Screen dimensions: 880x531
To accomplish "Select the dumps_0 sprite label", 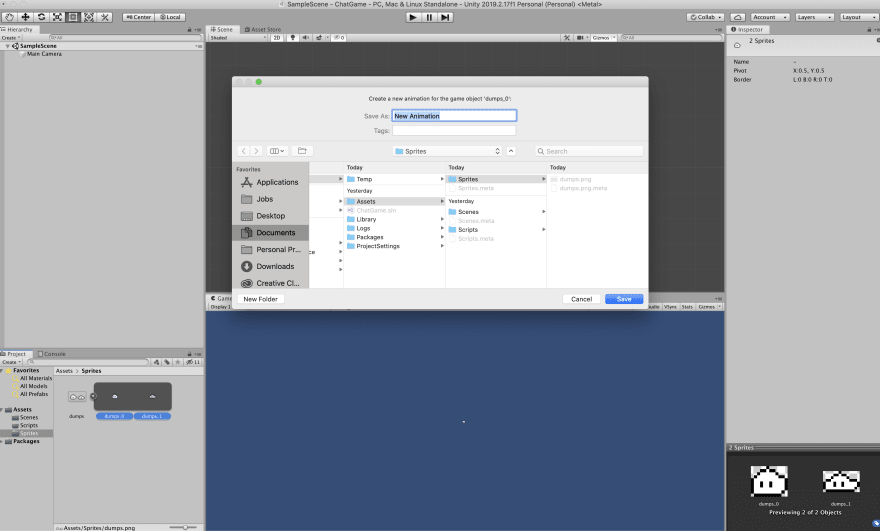I will [x=114, y=416].
